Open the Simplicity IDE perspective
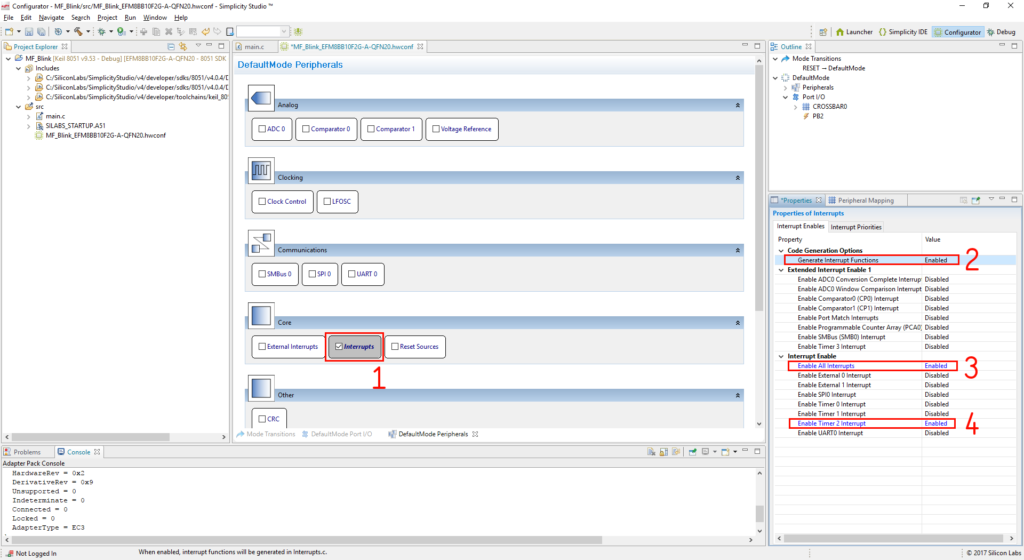1024x560 pixels. [904, 32]
